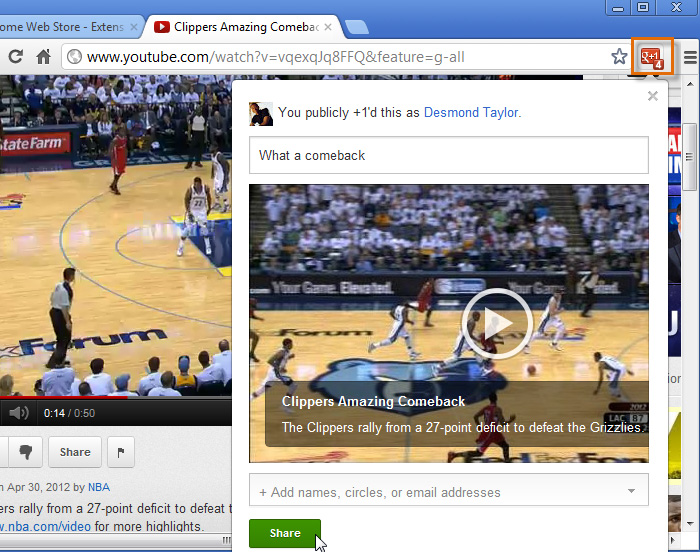
Task: Maximize the Chrome window
Action: coord(643,8)
